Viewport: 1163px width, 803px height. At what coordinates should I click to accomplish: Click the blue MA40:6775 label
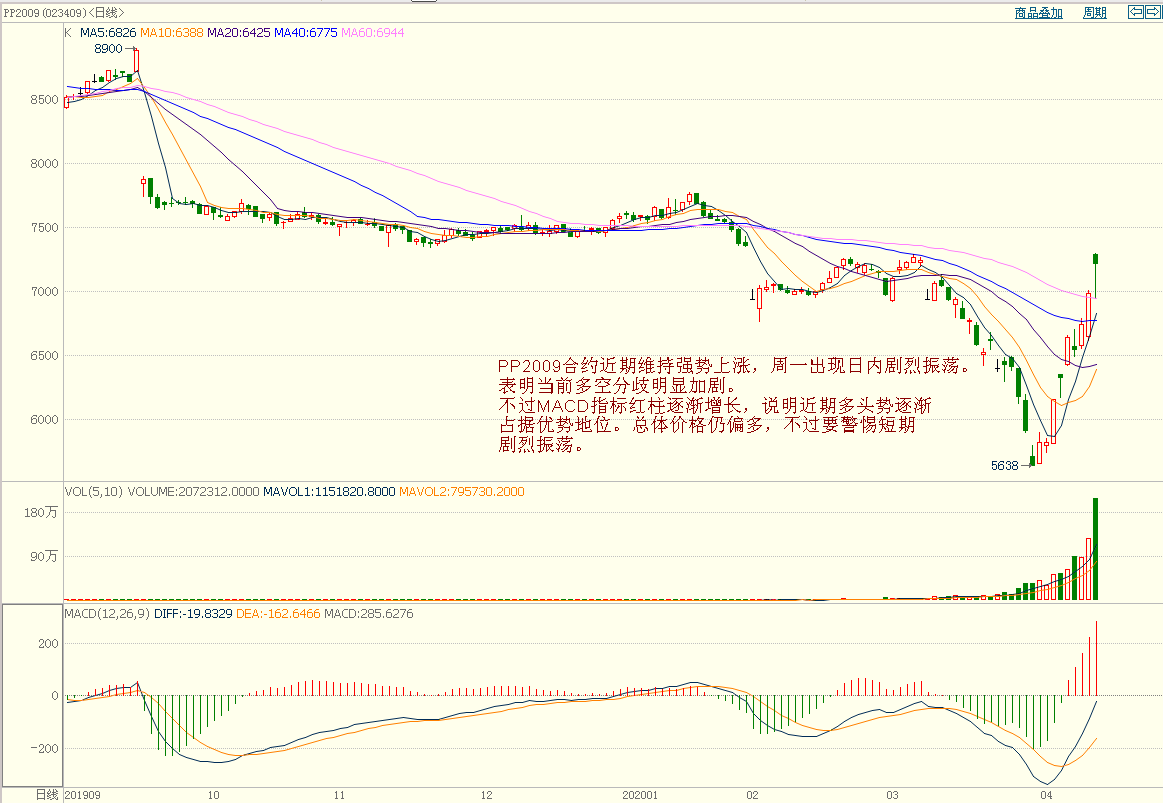point(305,33)
